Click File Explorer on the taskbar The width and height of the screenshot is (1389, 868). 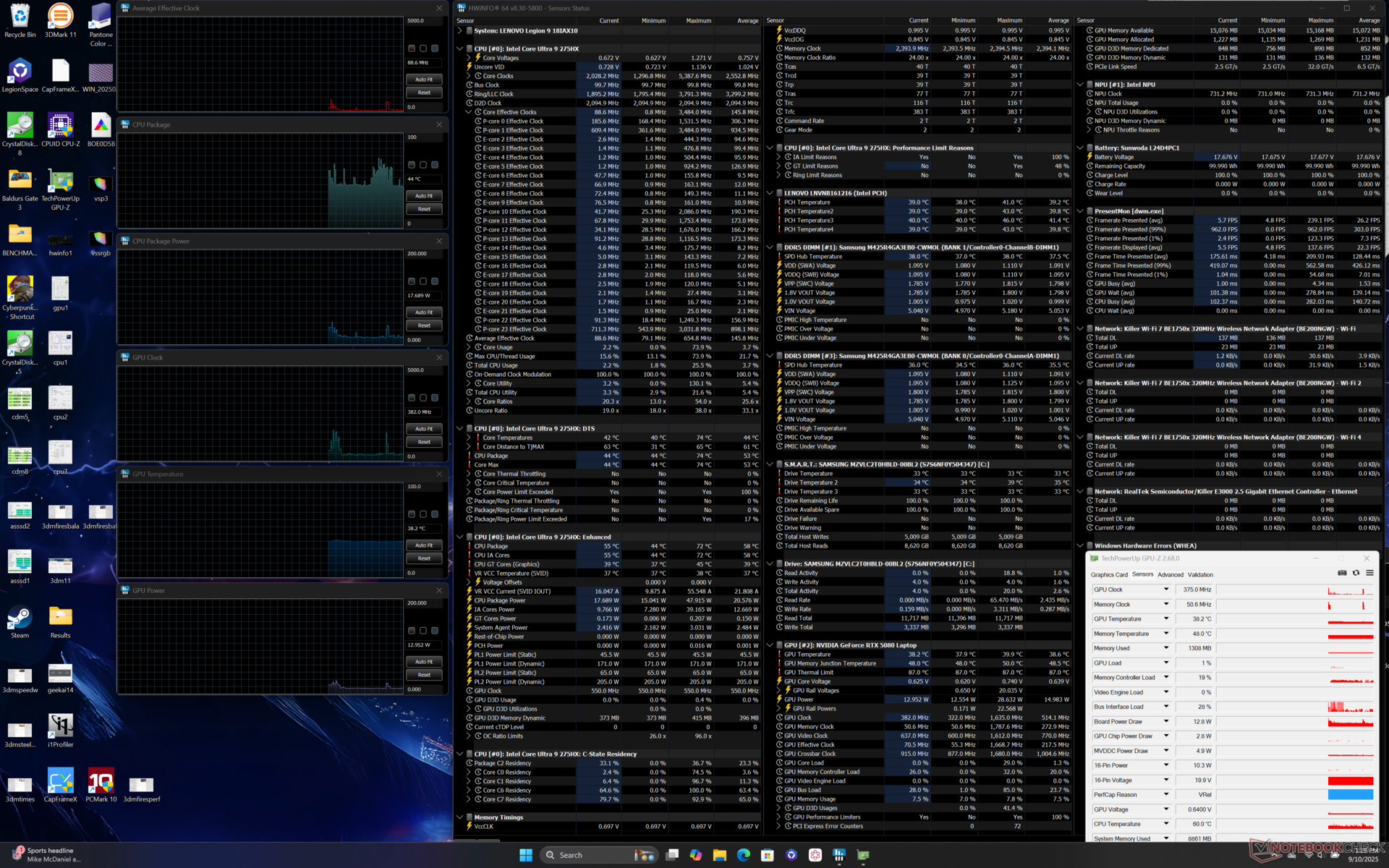tap(719, 855)
